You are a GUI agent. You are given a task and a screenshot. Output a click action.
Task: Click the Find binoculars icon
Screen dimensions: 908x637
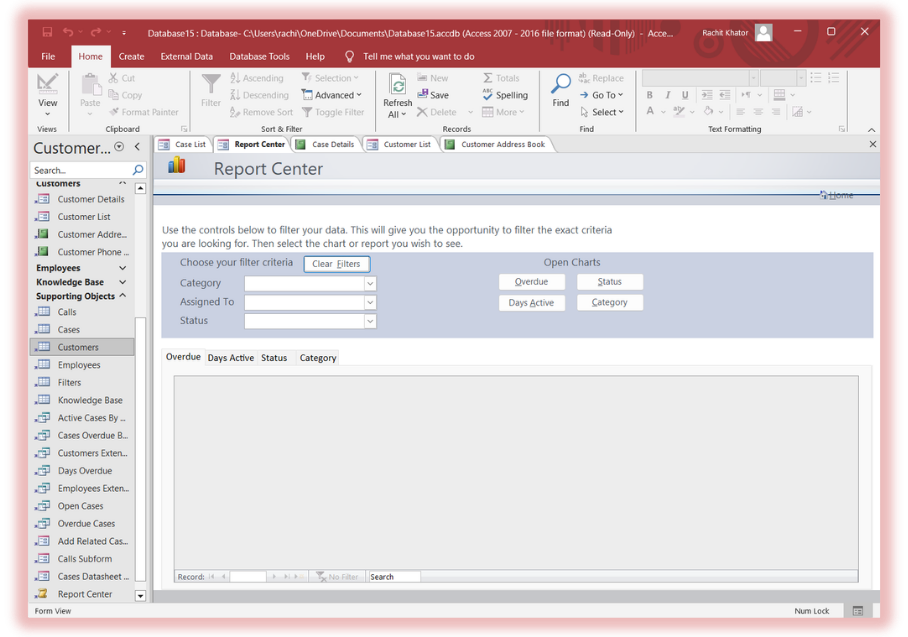point(560,85)
